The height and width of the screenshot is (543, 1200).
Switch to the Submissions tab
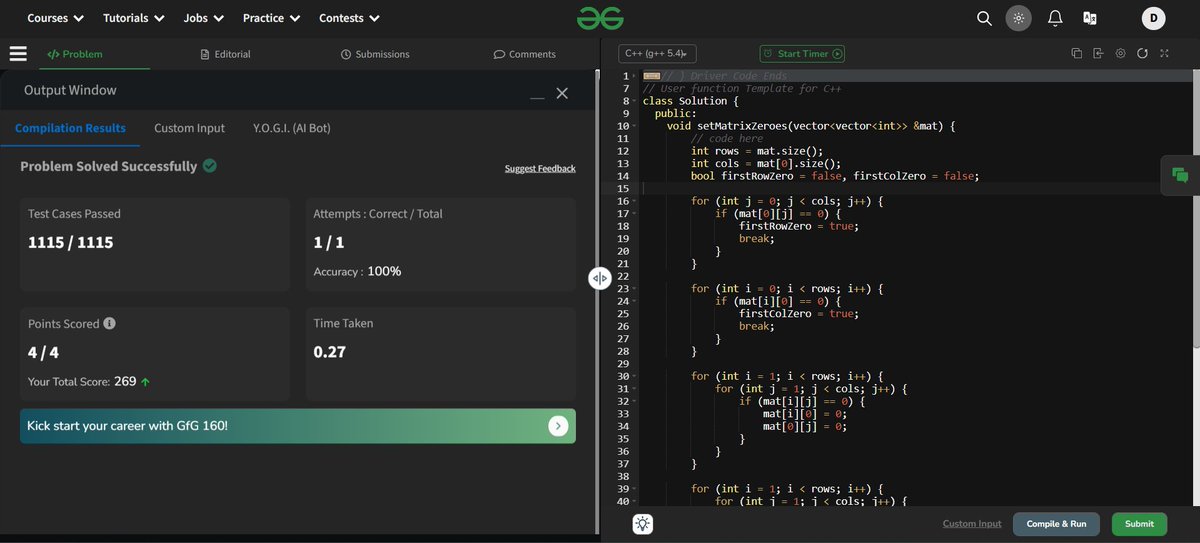[375, 54]
